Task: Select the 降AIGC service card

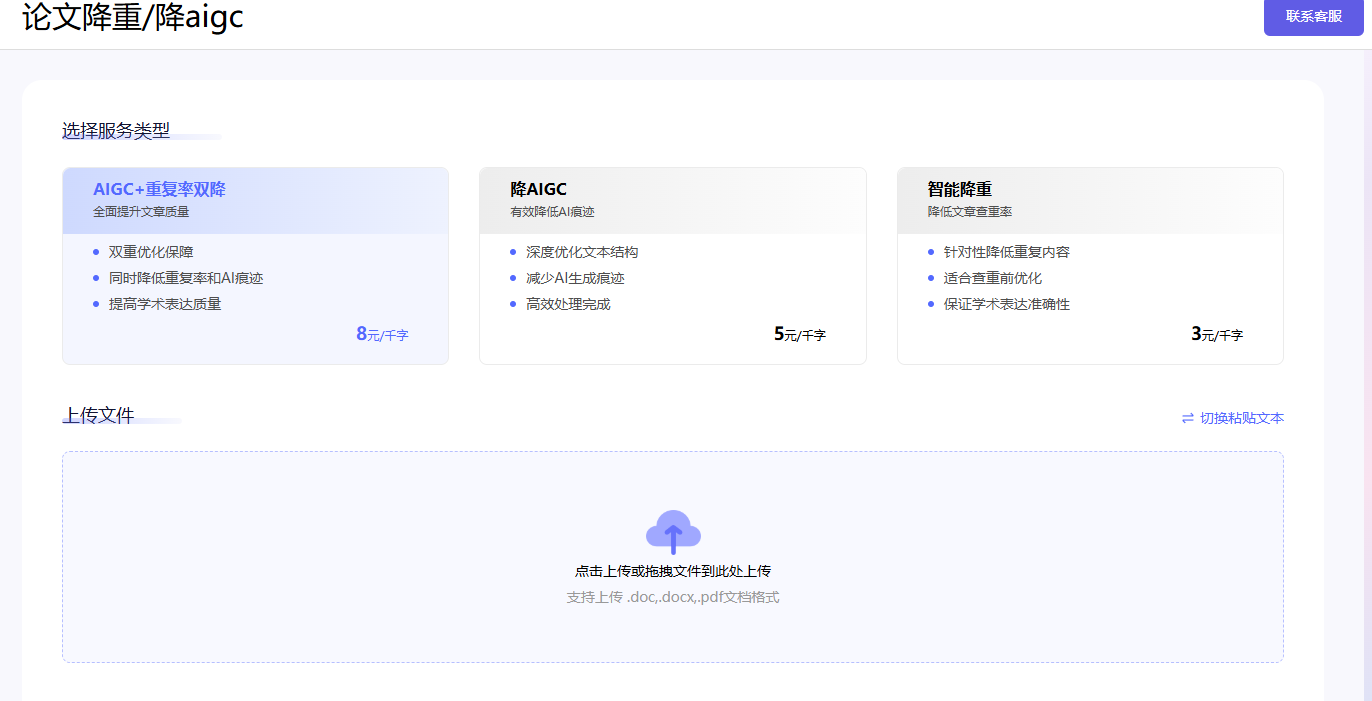Action: (x=672, y=265)
